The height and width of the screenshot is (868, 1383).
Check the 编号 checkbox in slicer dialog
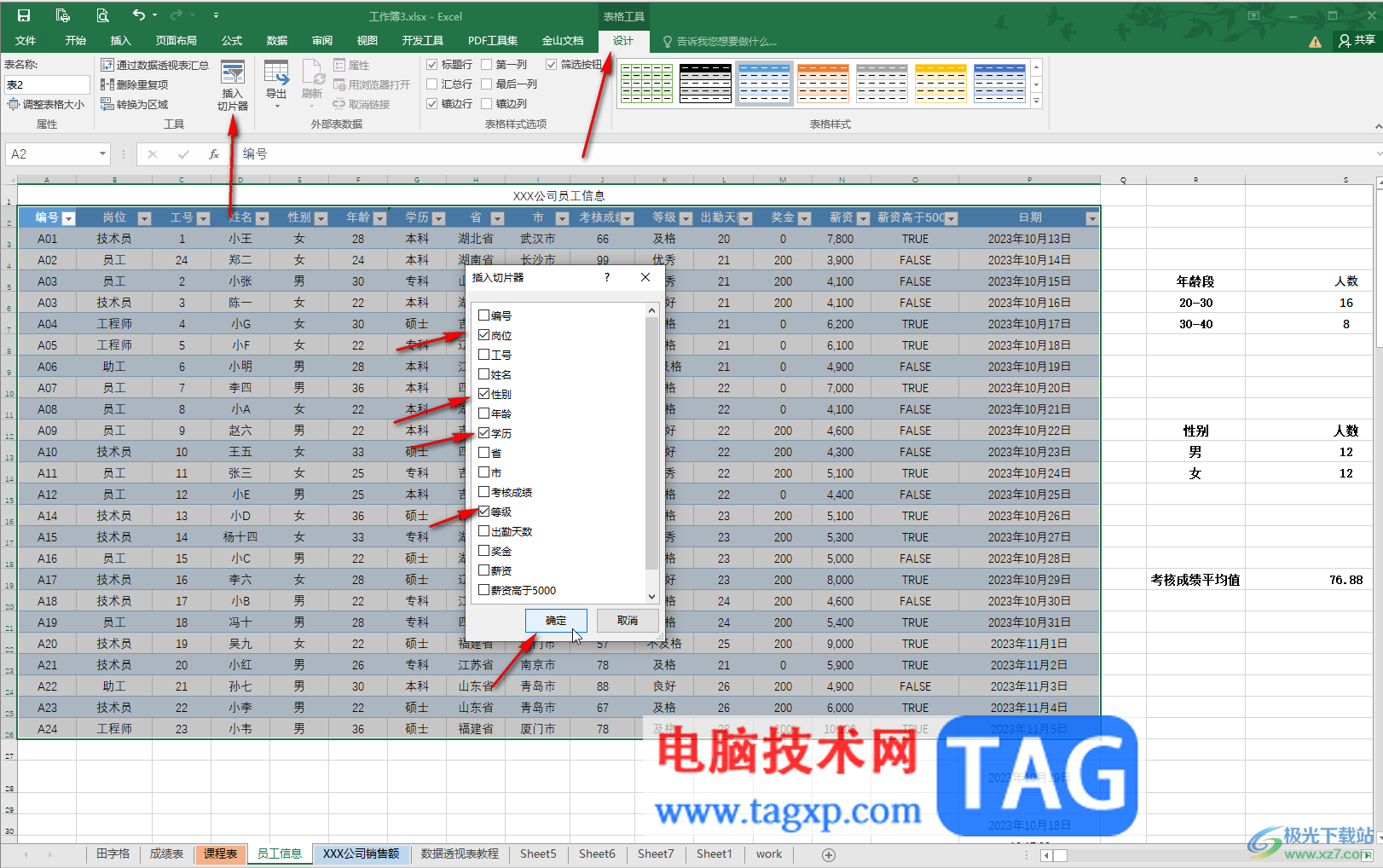[x=483, y=315]
